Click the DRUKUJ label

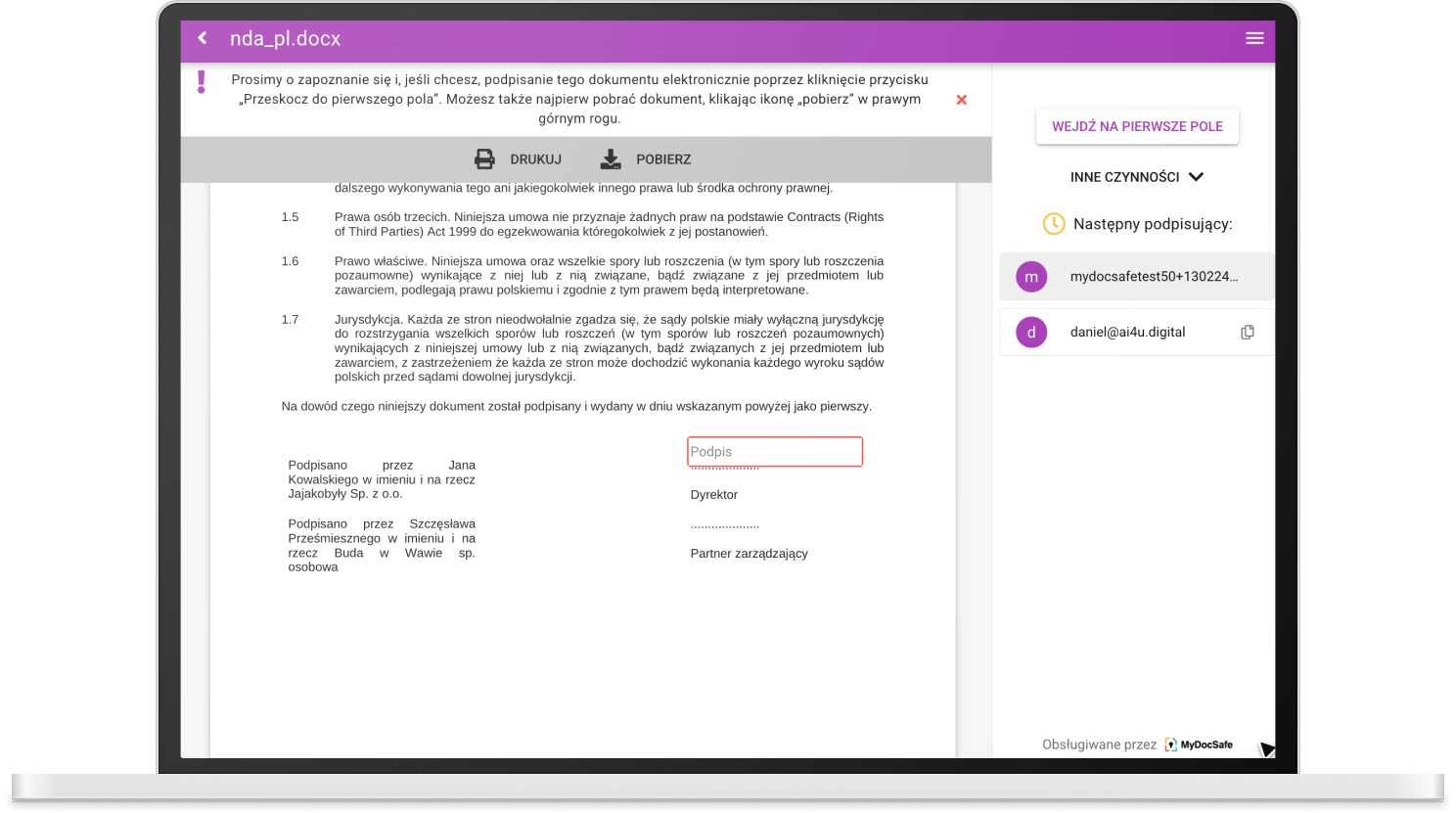535,159
